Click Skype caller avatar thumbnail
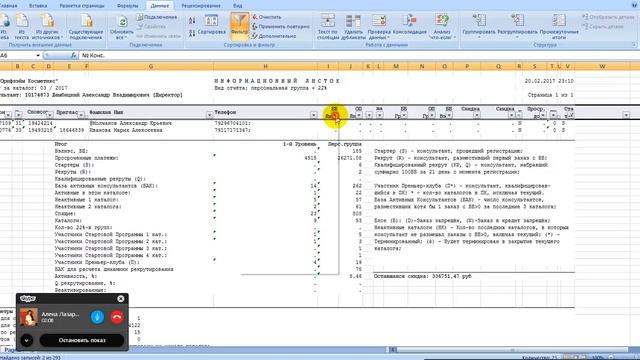 coord(29,317)
